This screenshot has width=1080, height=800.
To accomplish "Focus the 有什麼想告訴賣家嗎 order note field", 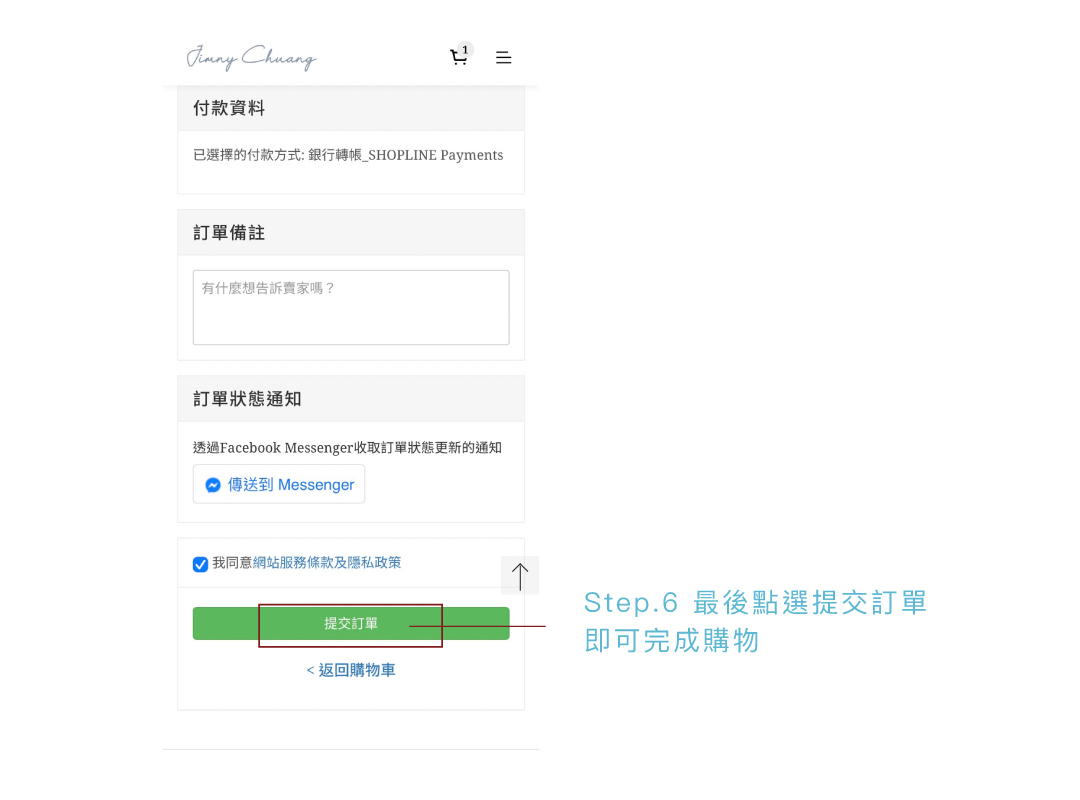I will point(351,307).
